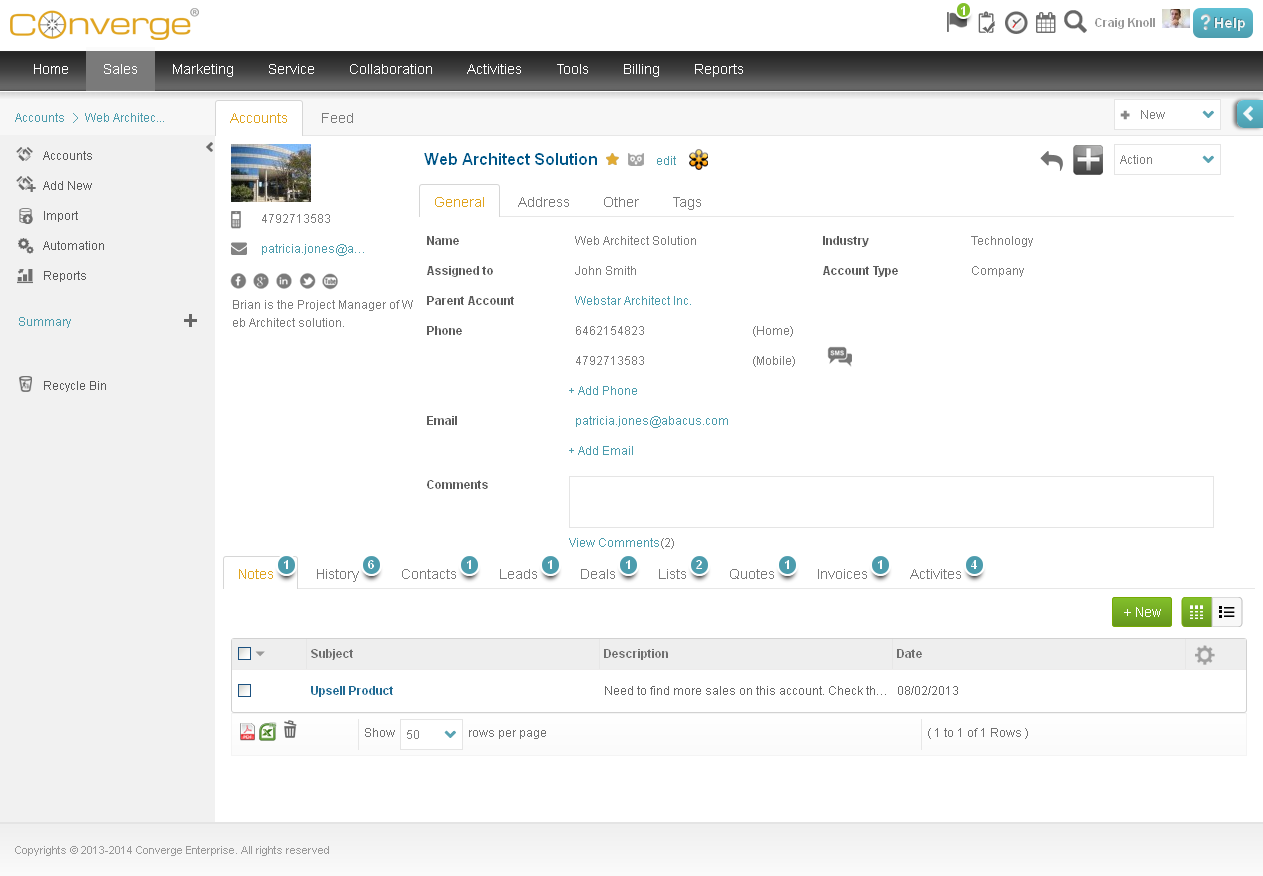The image size is (1263, 876).
Task: Open the gear settings icon in notes table
Action: coord(1205,655)
